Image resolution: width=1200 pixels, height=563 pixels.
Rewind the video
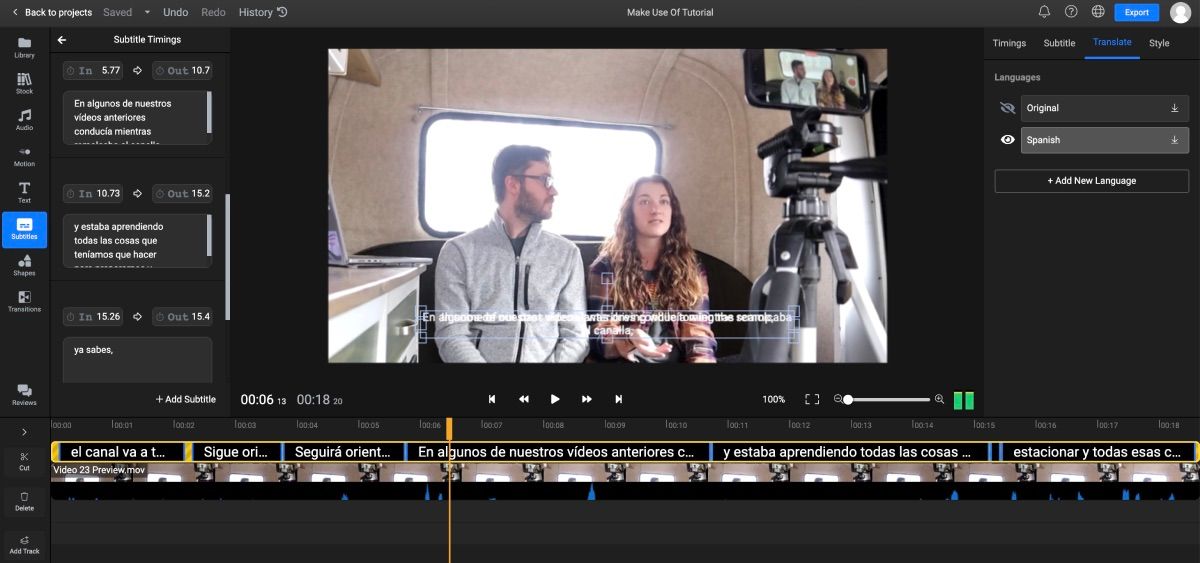523,399
